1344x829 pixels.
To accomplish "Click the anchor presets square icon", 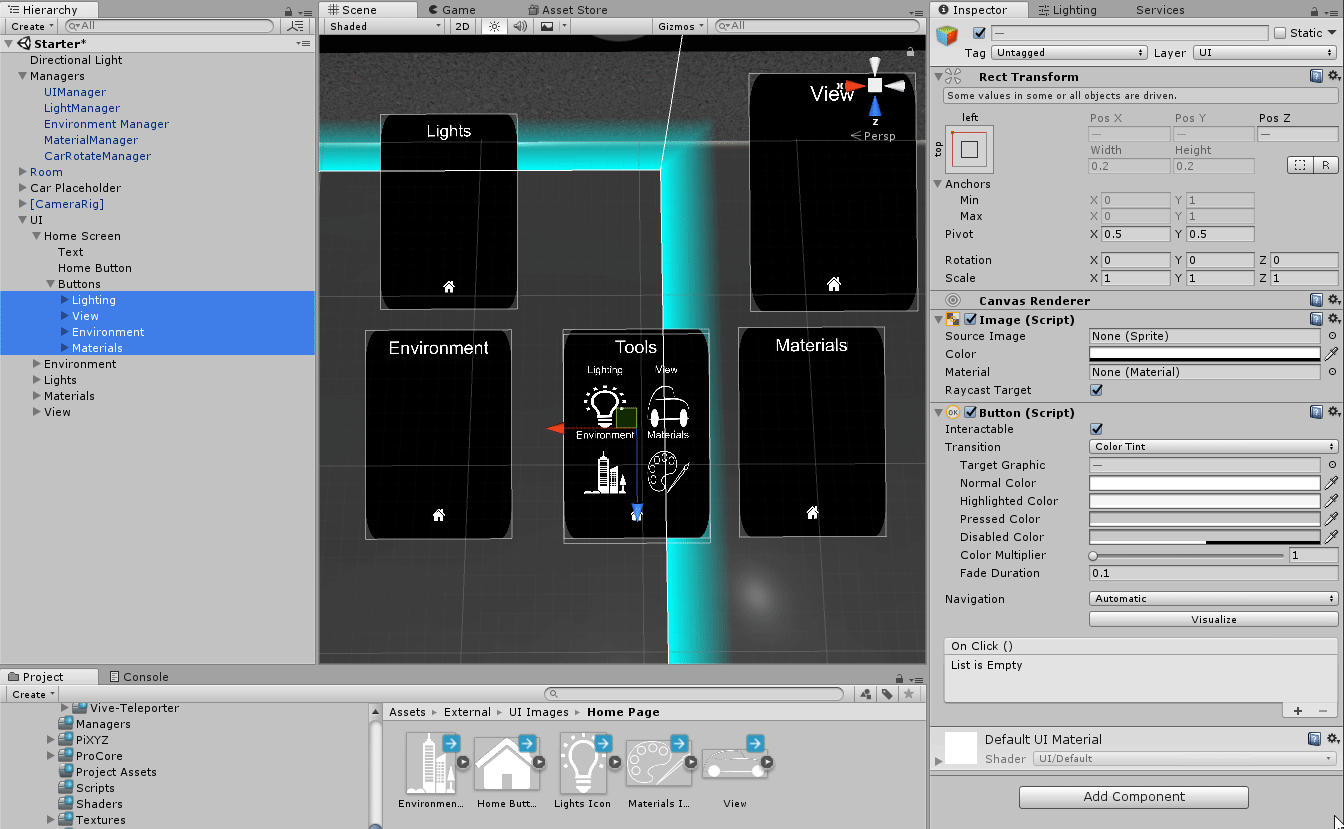I will coord(969,149).
